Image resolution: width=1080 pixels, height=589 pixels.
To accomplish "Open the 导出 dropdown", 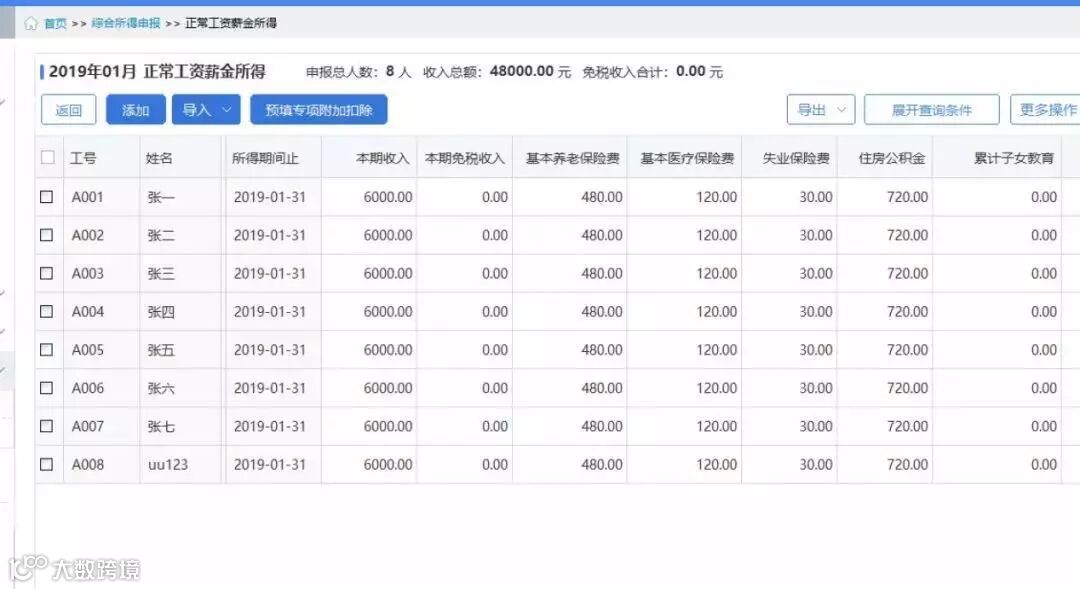I will (x=821, y=110).
